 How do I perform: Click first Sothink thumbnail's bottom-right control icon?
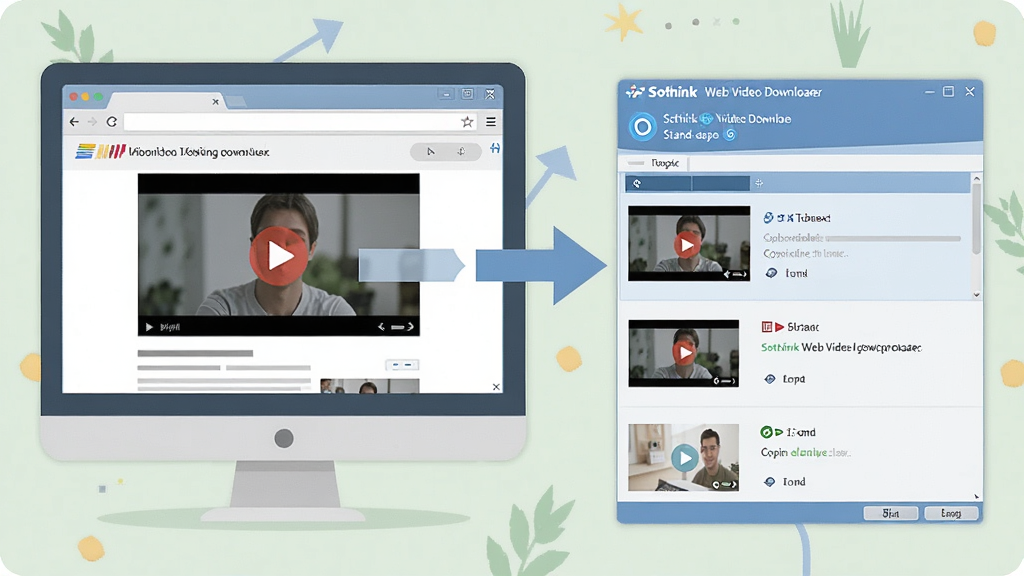point(736,274)
